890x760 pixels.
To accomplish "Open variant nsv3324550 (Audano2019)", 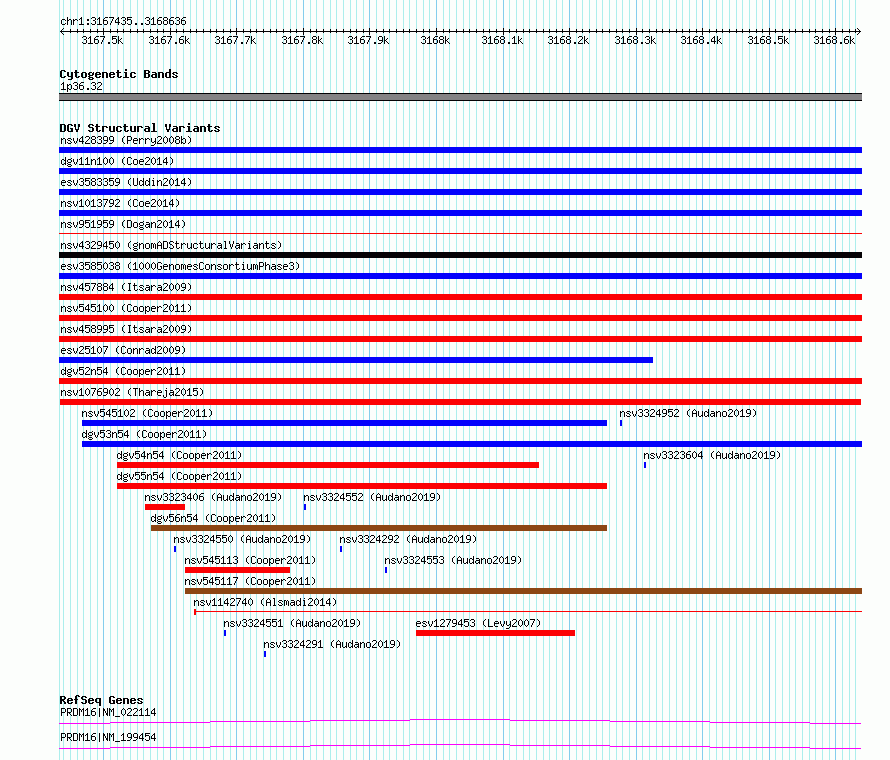I will [x=242, y=539].
